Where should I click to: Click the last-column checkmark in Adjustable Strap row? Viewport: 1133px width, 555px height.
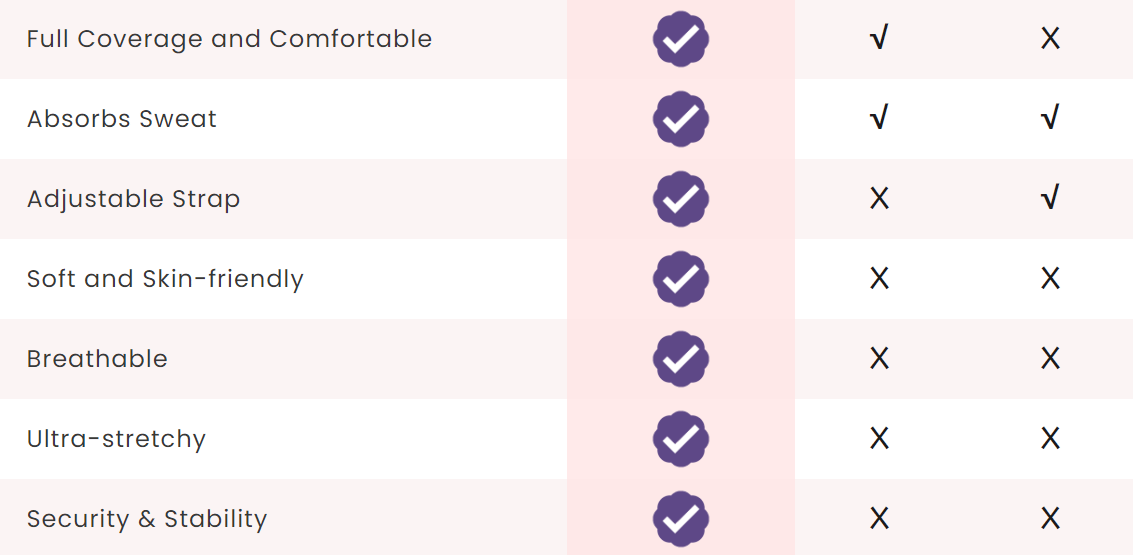coord(1050,197)
